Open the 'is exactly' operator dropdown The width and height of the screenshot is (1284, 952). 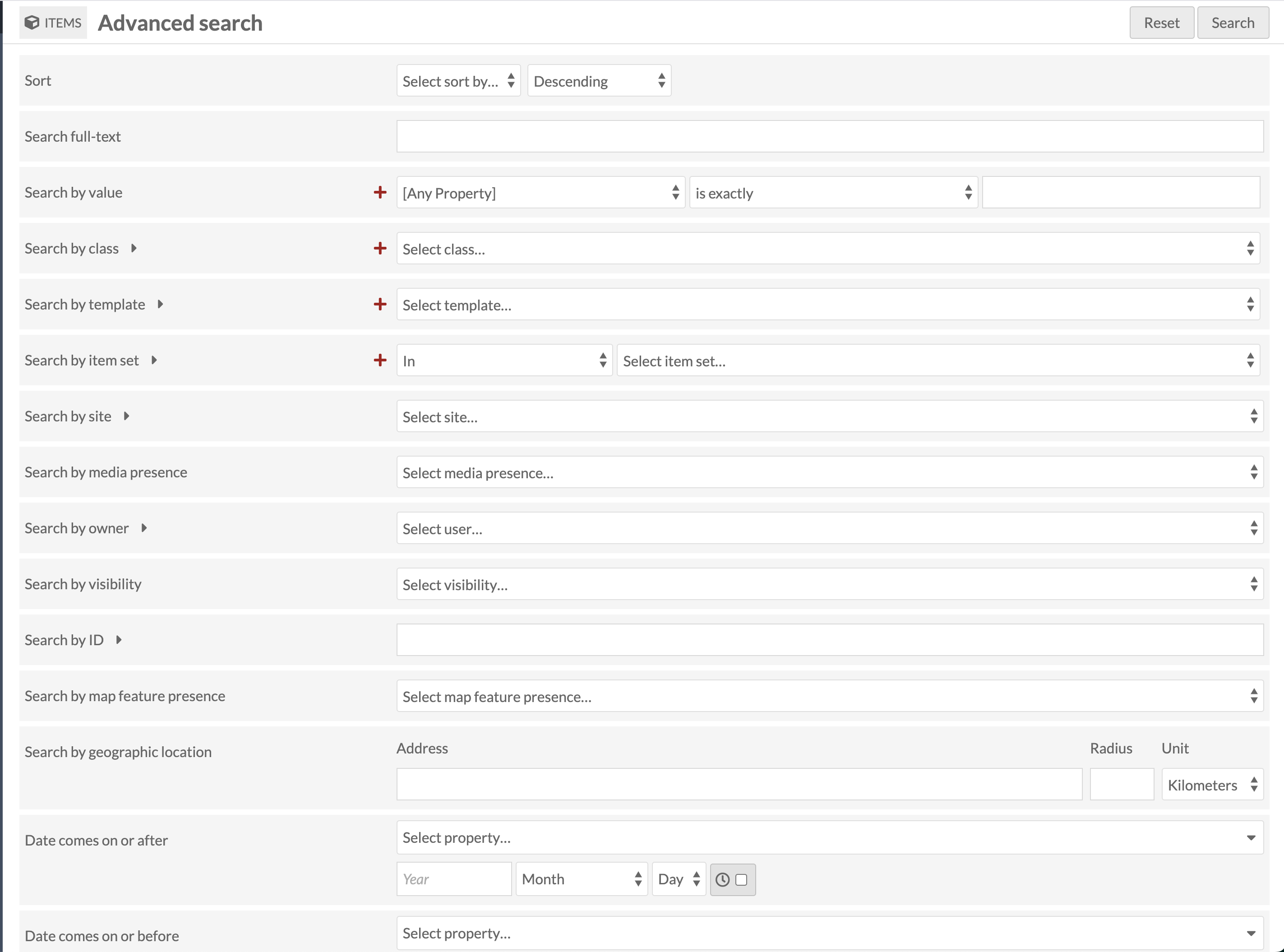pos(833,193)
